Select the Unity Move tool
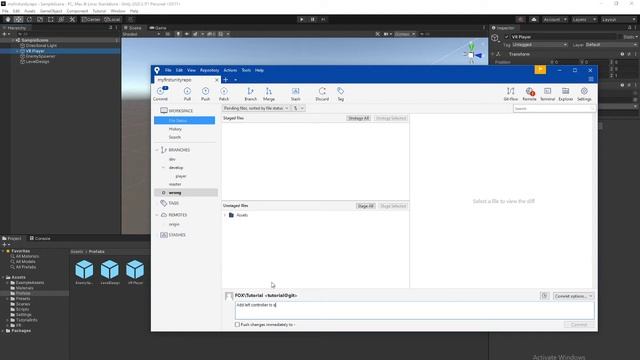 tap(18, 19)
